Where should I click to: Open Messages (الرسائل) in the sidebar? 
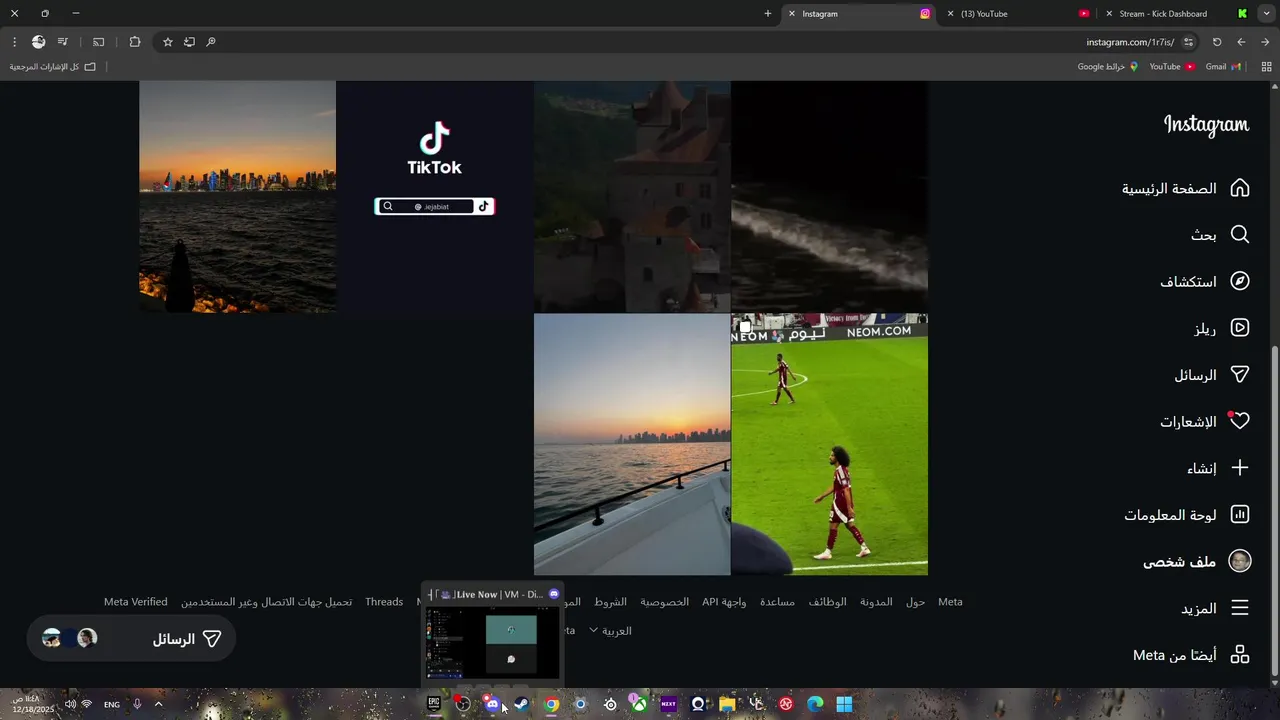point(1212,375)
